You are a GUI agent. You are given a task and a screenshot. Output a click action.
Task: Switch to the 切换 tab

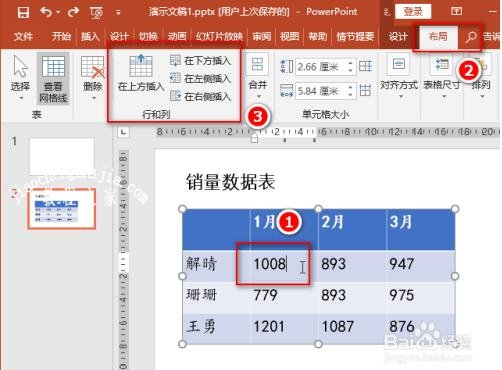[x=148, y=36]
